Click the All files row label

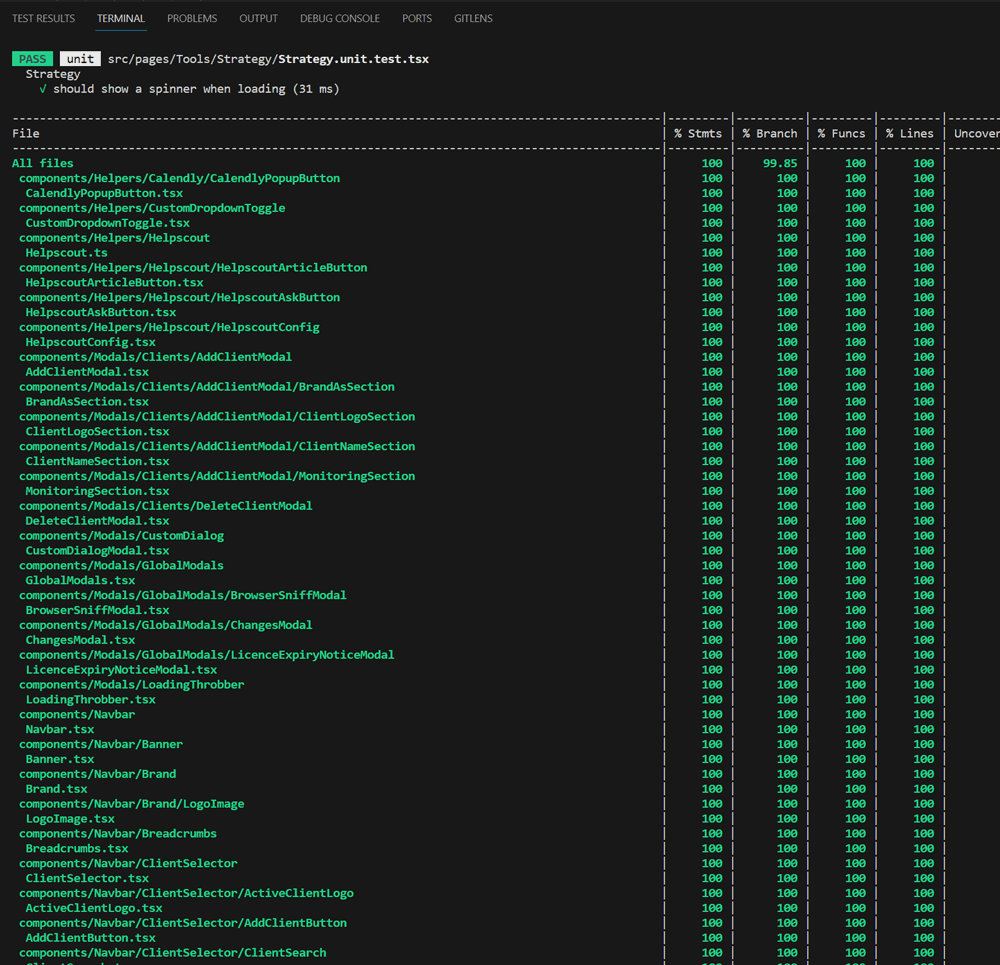tap(43, 163)
